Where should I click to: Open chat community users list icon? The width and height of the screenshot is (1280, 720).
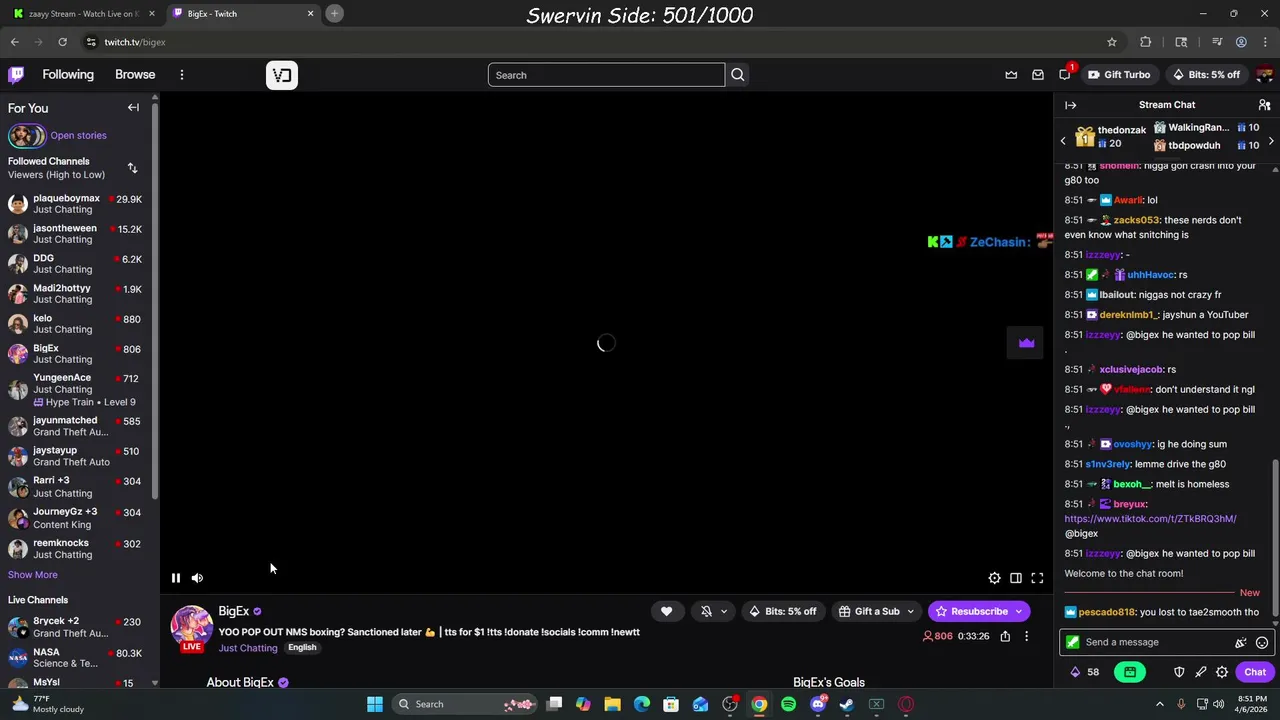(1264, 105)
